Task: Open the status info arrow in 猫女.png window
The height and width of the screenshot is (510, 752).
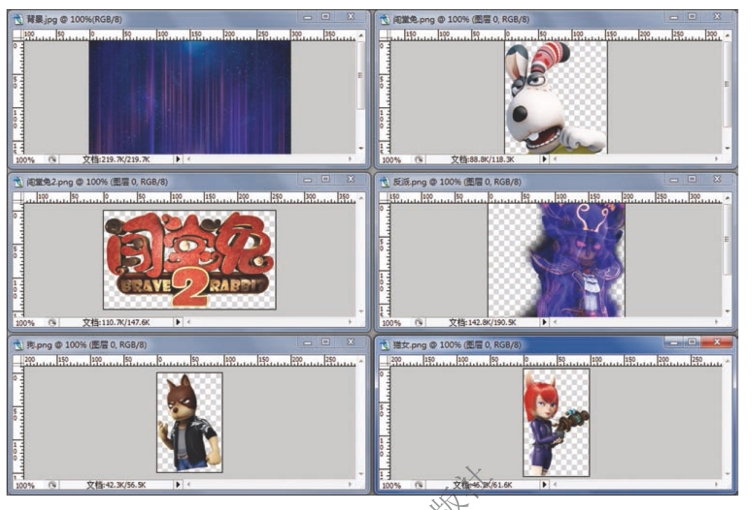Action: 544,485
